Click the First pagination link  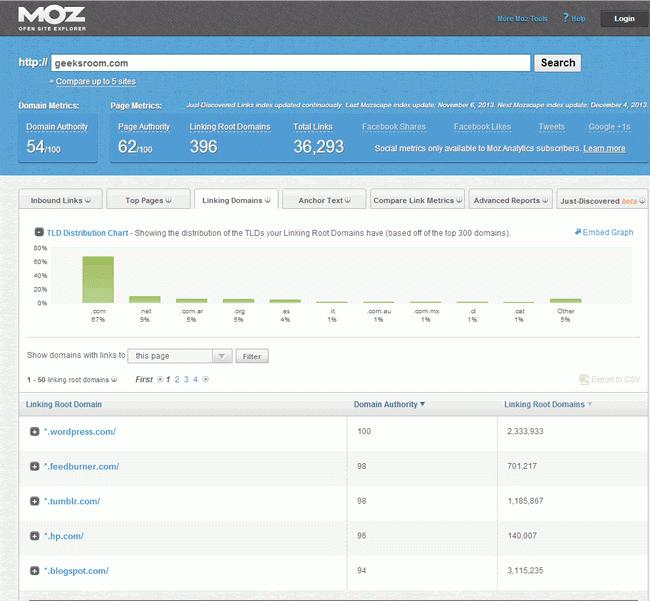point(144,379)
